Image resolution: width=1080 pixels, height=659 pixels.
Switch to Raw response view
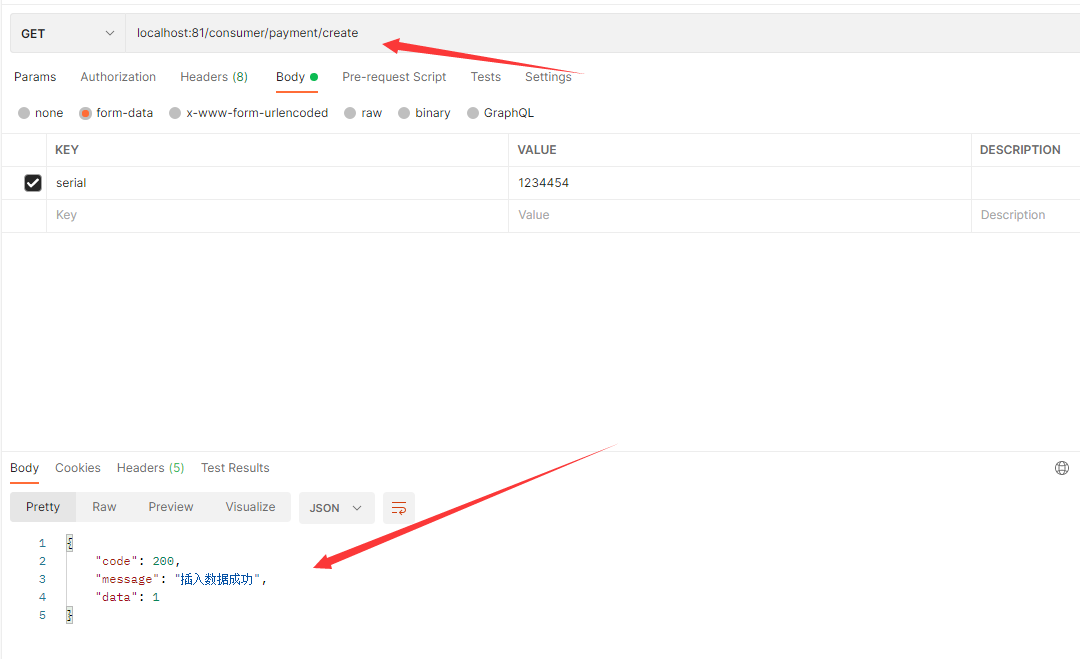point(104,507)
